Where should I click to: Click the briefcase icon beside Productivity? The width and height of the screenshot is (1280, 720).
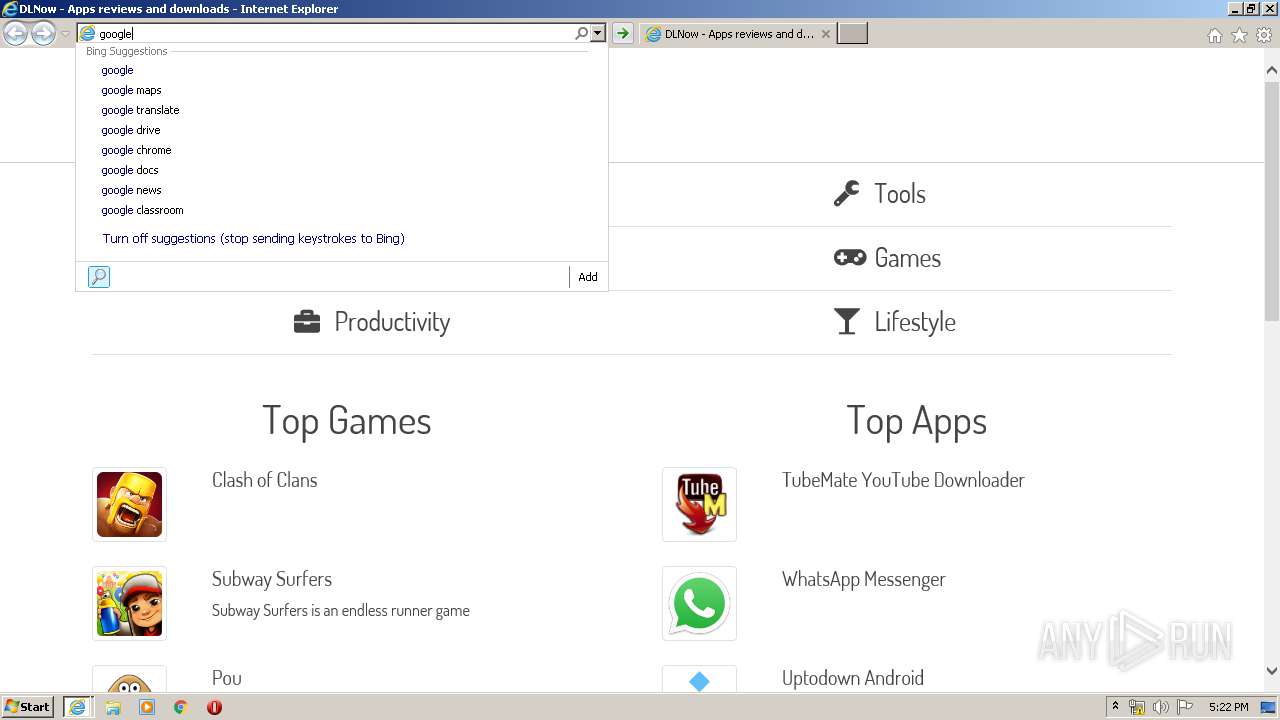click(307, 322)
